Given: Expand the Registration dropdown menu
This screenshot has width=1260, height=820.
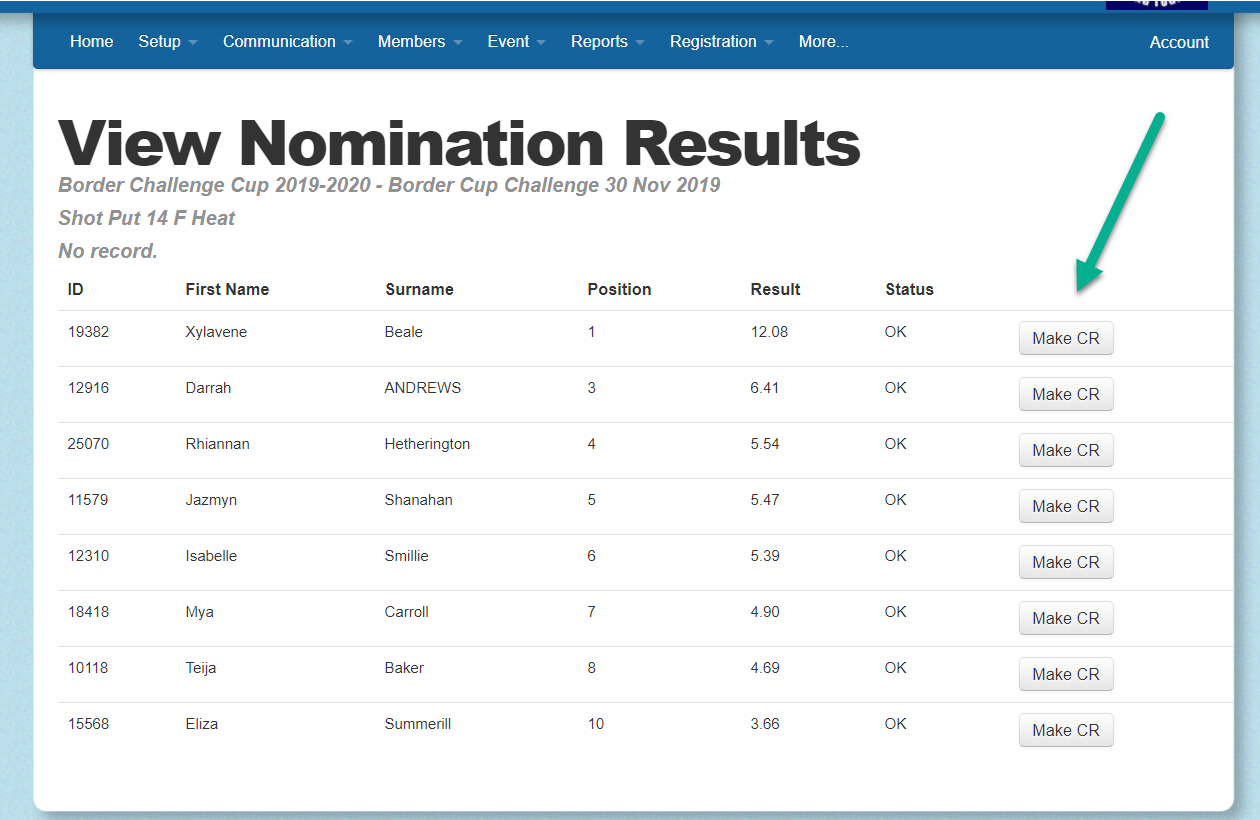Looking at the screenshot, I should tap(722, 41).
